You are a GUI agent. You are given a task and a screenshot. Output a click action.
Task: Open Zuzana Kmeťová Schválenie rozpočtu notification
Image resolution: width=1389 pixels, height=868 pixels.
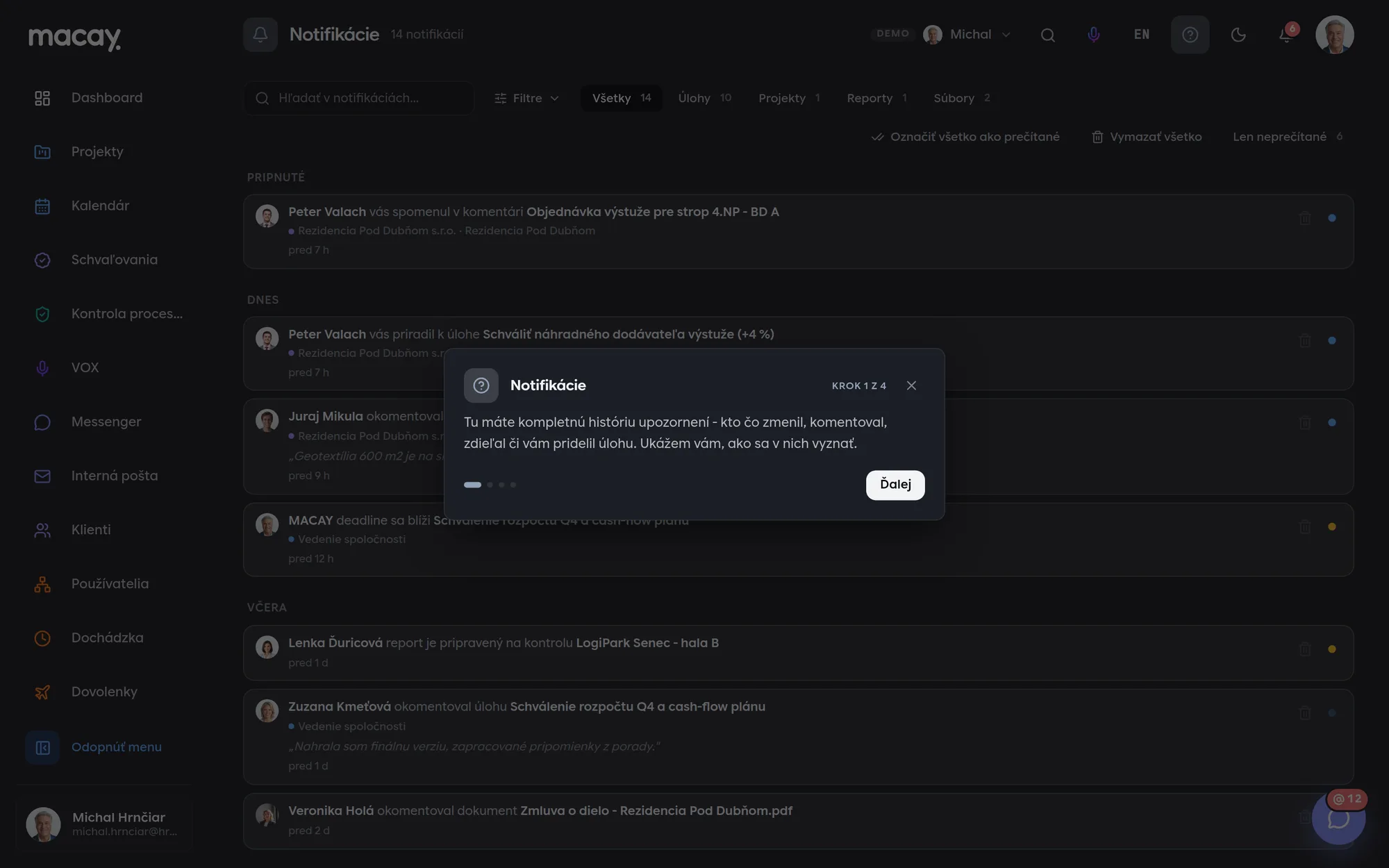[x=798, y=737]
